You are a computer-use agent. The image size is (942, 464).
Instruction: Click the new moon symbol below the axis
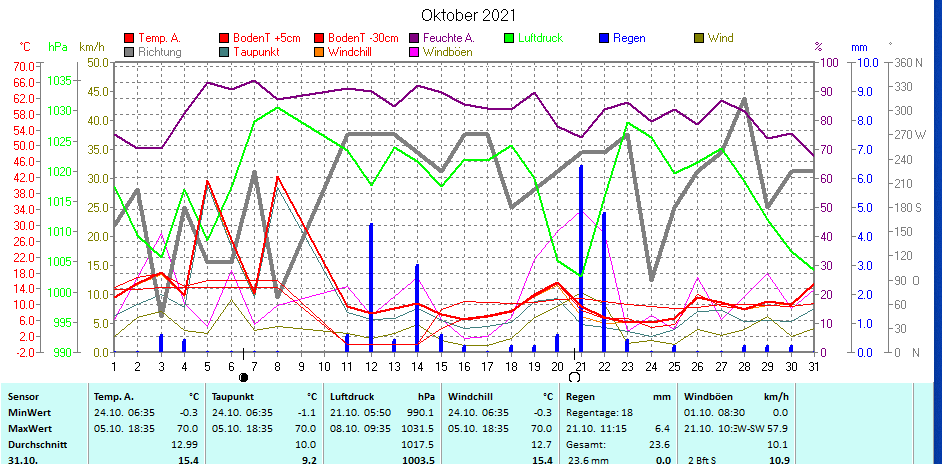pos(243,377)
